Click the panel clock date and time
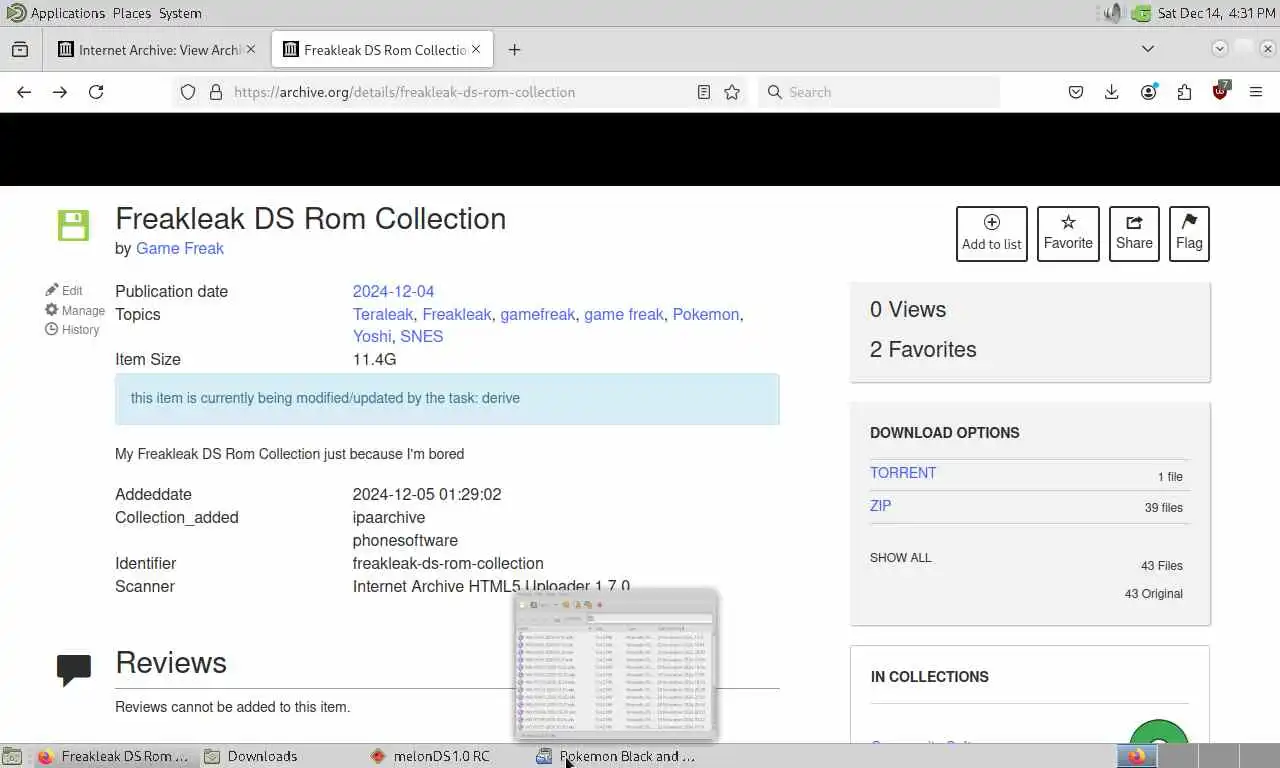The image size is (1280, 768). coord(1216,13)
